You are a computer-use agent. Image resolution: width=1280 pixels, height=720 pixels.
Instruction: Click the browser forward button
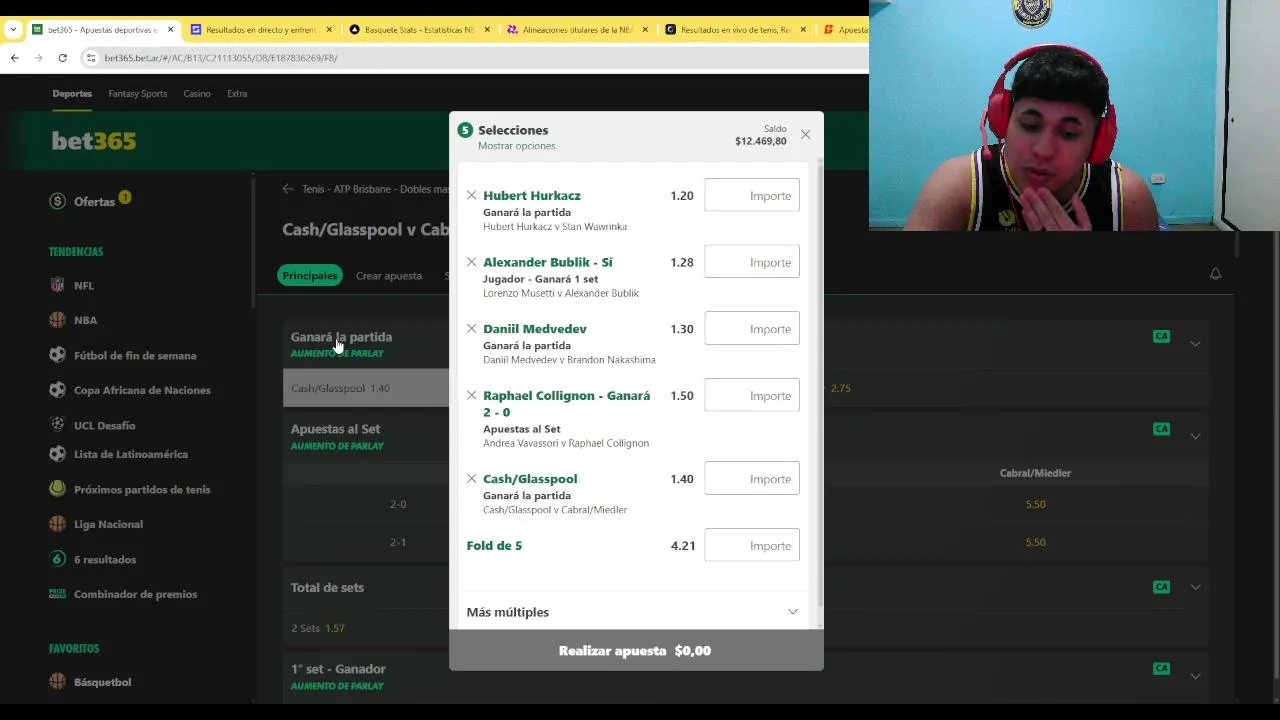38,58
